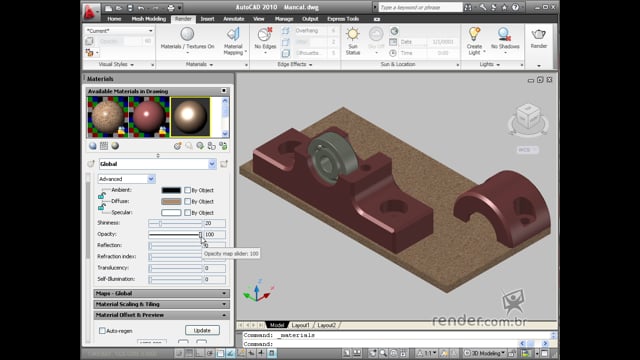The height and width of the screenshot is (360, 640).
Task: Switch to the Layout2 tab
Action: (326, 325)
